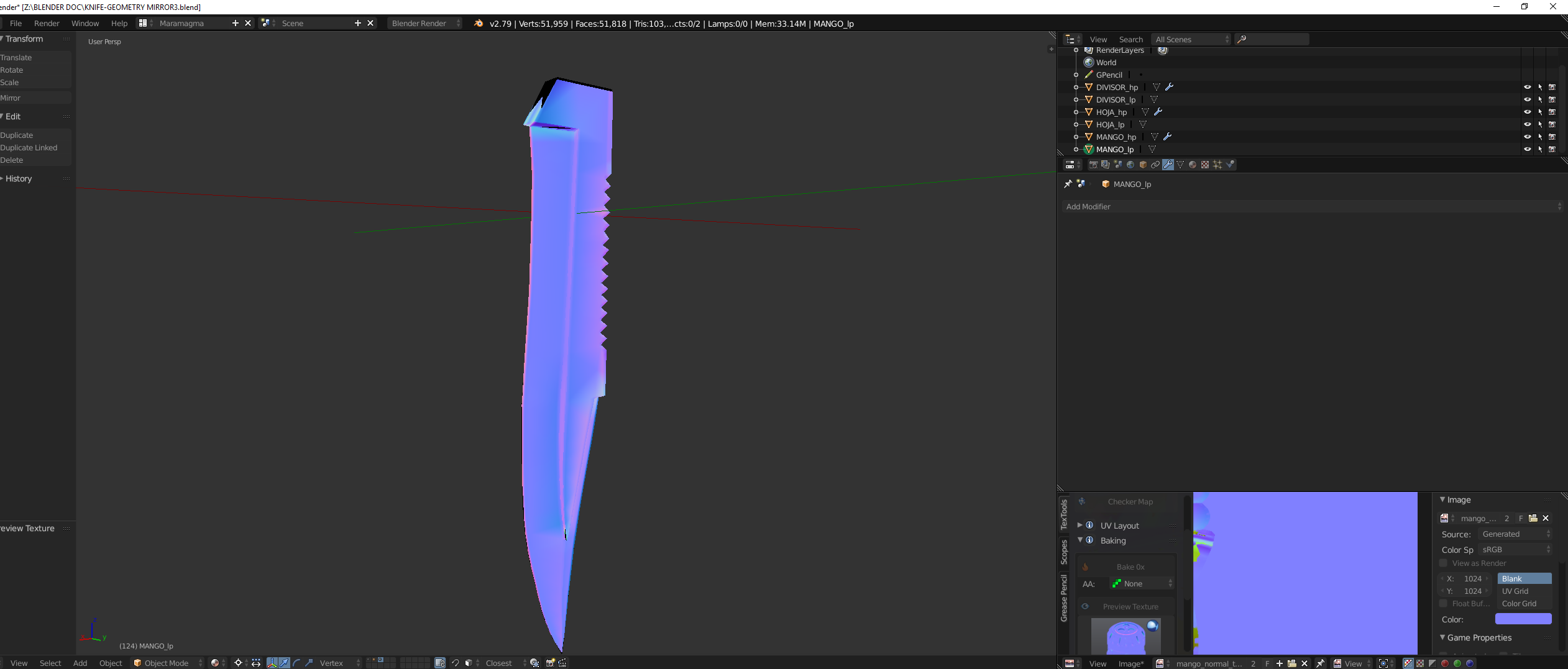Open the Modifiers wrench properties tab
Screen dimensions: 1568x669
[1168, 165]
